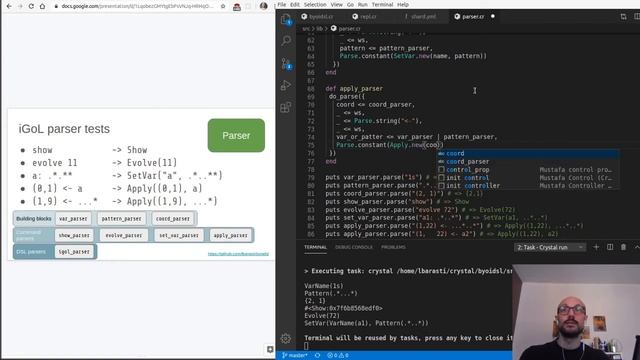Select the TERMINAL panel tab
Viewport: 640px width, 360px height.
point(315,247)
